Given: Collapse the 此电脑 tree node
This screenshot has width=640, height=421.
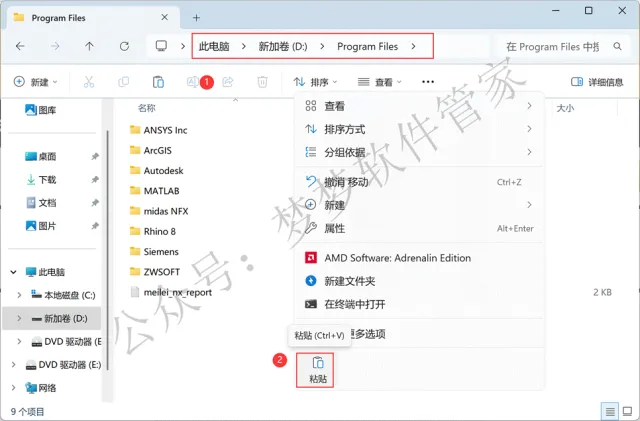Looking at the screenshot, I should click(13, 272).
